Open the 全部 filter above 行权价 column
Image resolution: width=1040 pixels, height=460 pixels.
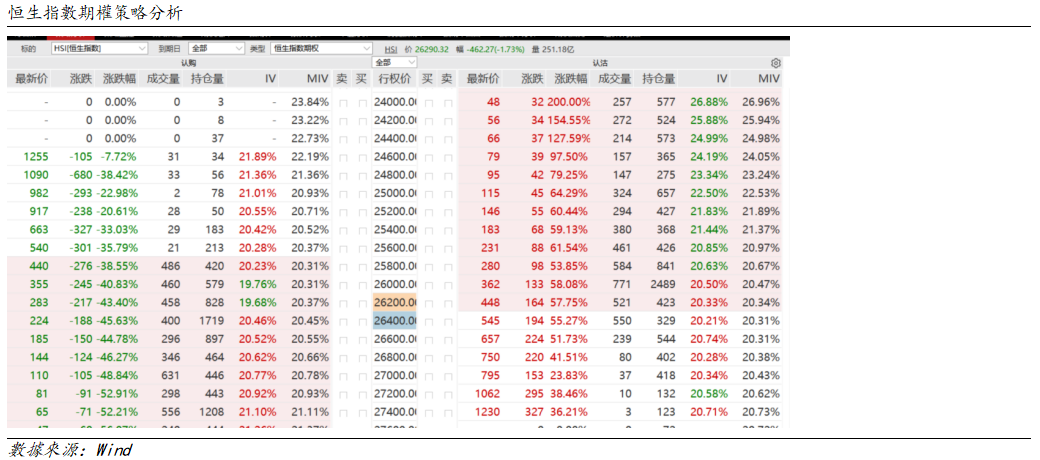395,62
